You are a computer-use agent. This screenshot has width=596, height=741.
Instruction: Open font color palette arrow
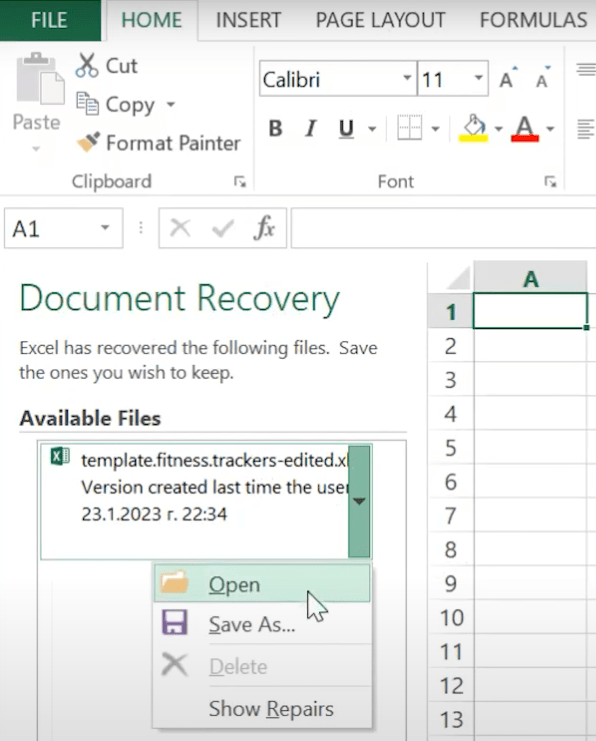pyautogui.click(x=550, y=129)
